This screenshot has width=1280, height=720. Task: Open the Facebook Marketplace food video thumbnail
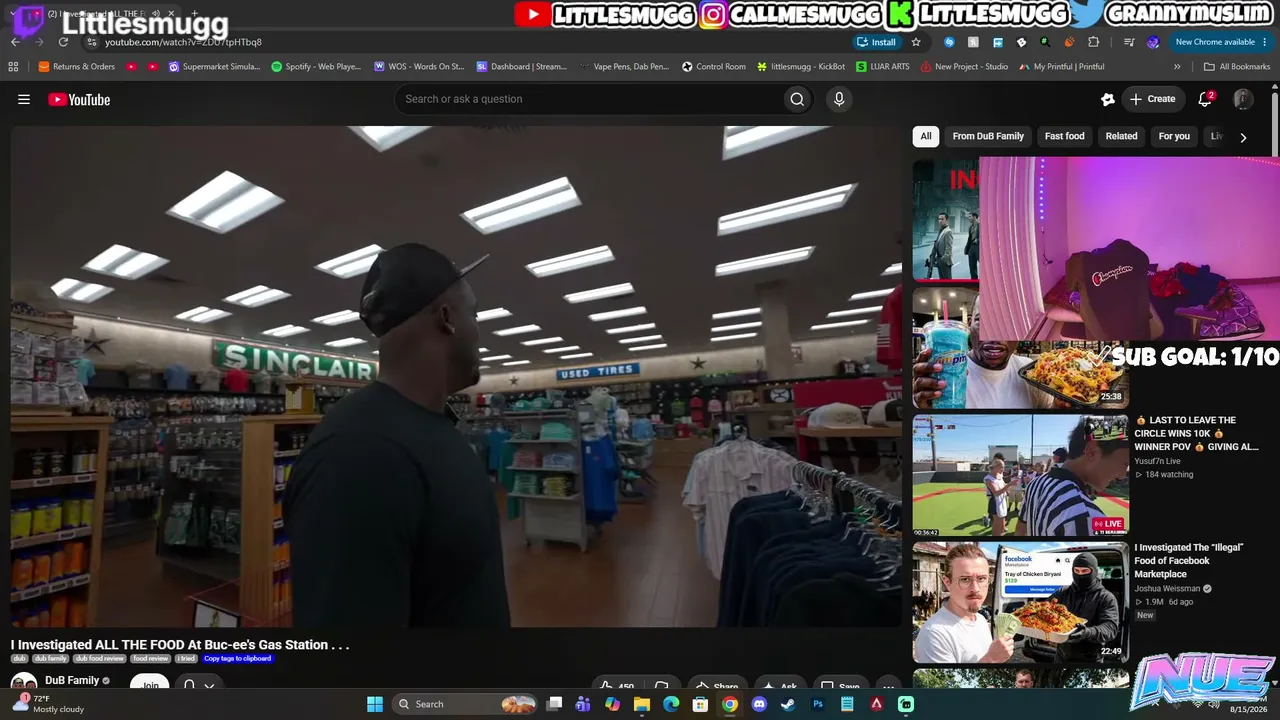1021,602
